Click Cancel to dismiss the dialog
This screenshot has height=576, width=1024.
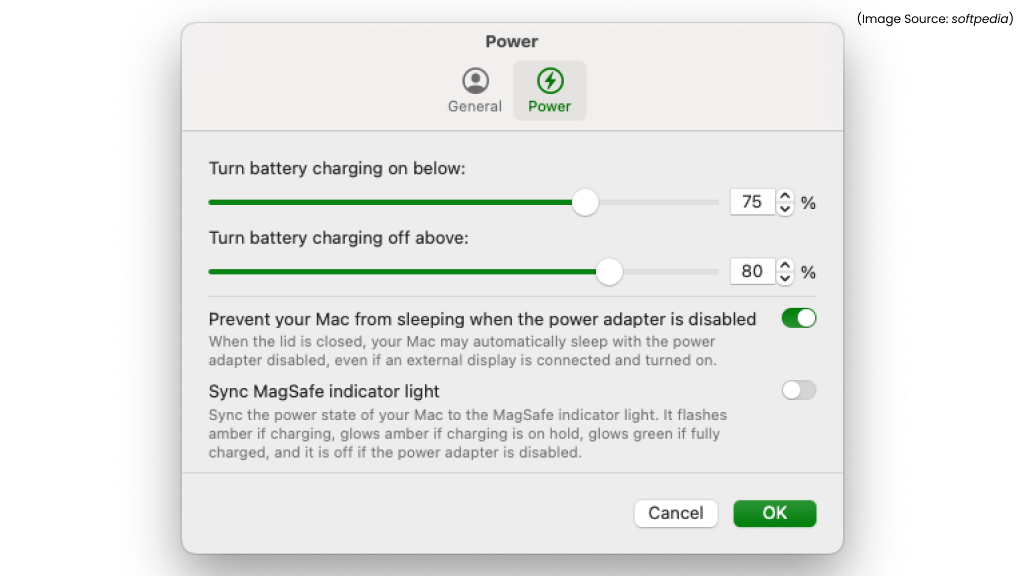(x=676, y=513)
